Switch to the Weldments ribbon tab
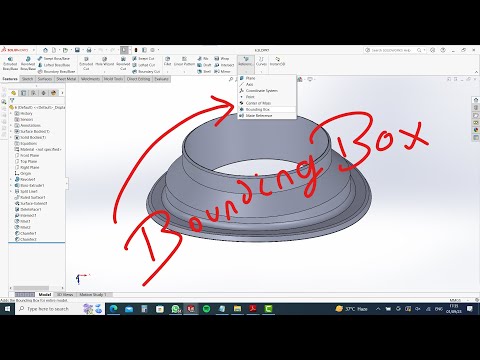The height and width of the screenshot is (360, 480). 90,79
